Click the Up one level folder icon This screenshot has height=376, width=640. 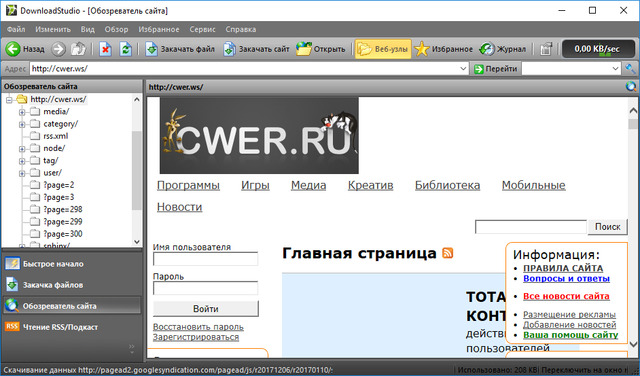tap(78, 49)
